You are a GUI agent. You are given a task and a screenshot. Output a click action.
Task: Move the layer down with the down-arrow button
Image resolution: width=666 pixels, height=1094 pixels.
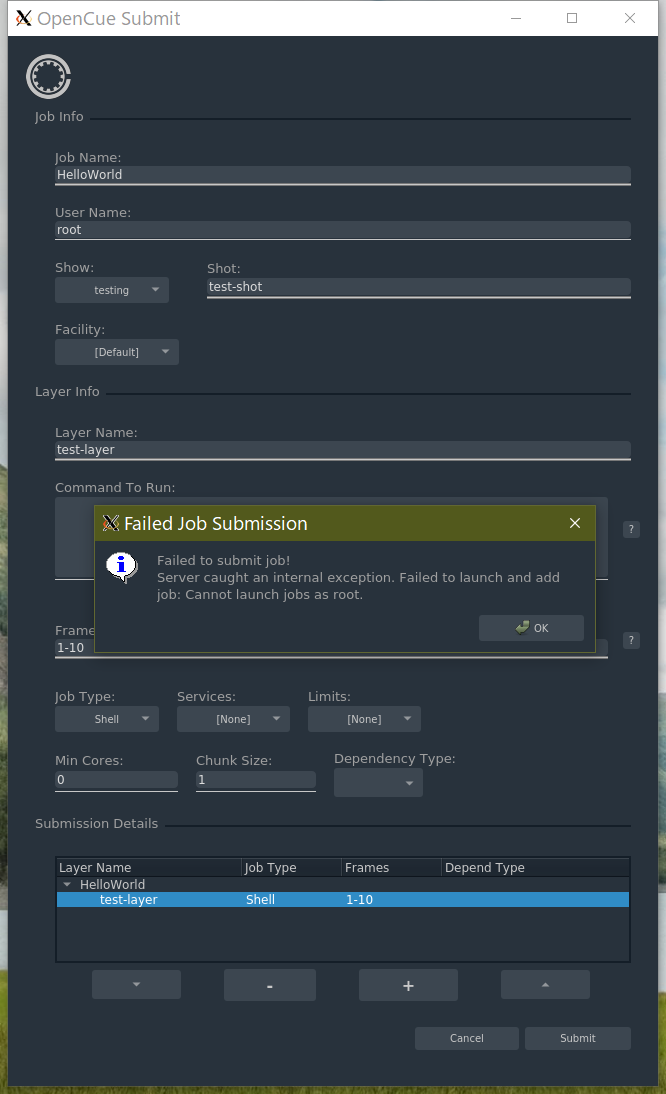tap(137, 984)
